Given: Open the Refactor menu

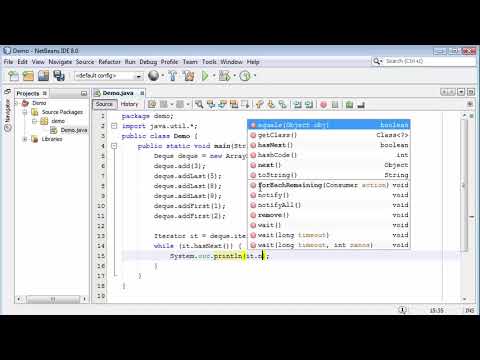Looking at the screenshot, I should coord(109,62).
